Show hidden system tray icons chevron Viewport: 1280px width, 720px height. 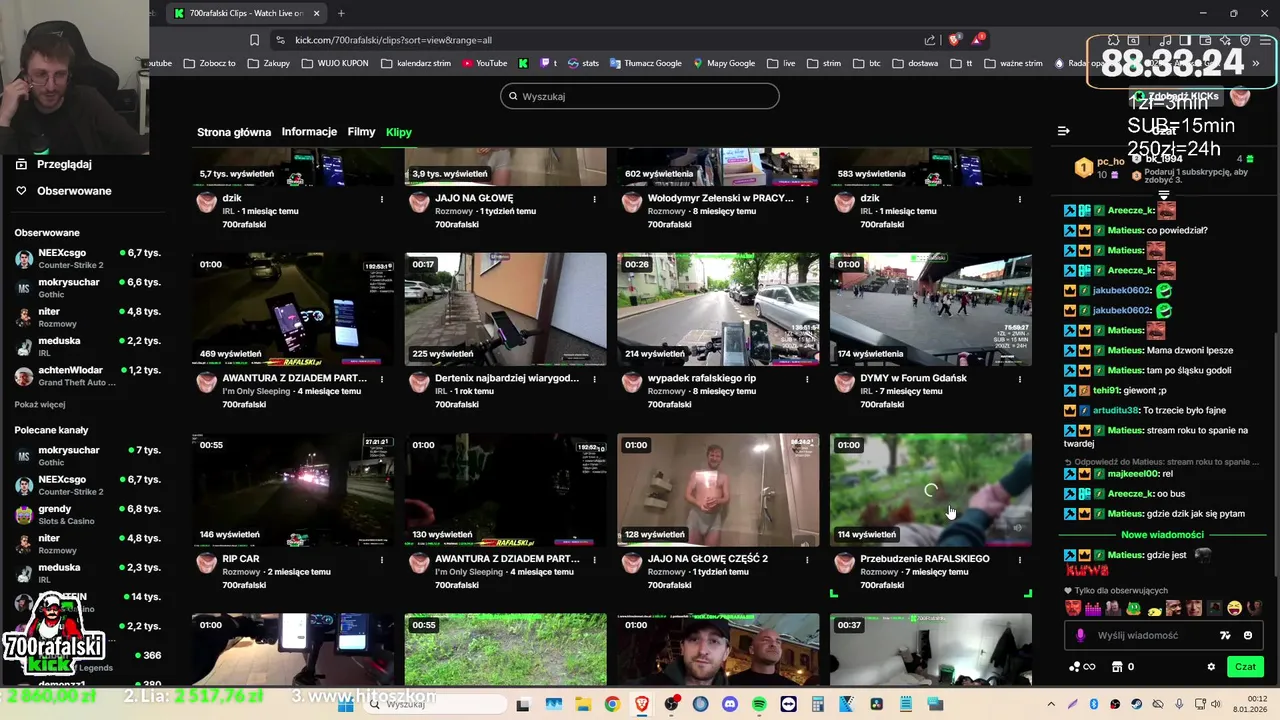coord(1051,705)
